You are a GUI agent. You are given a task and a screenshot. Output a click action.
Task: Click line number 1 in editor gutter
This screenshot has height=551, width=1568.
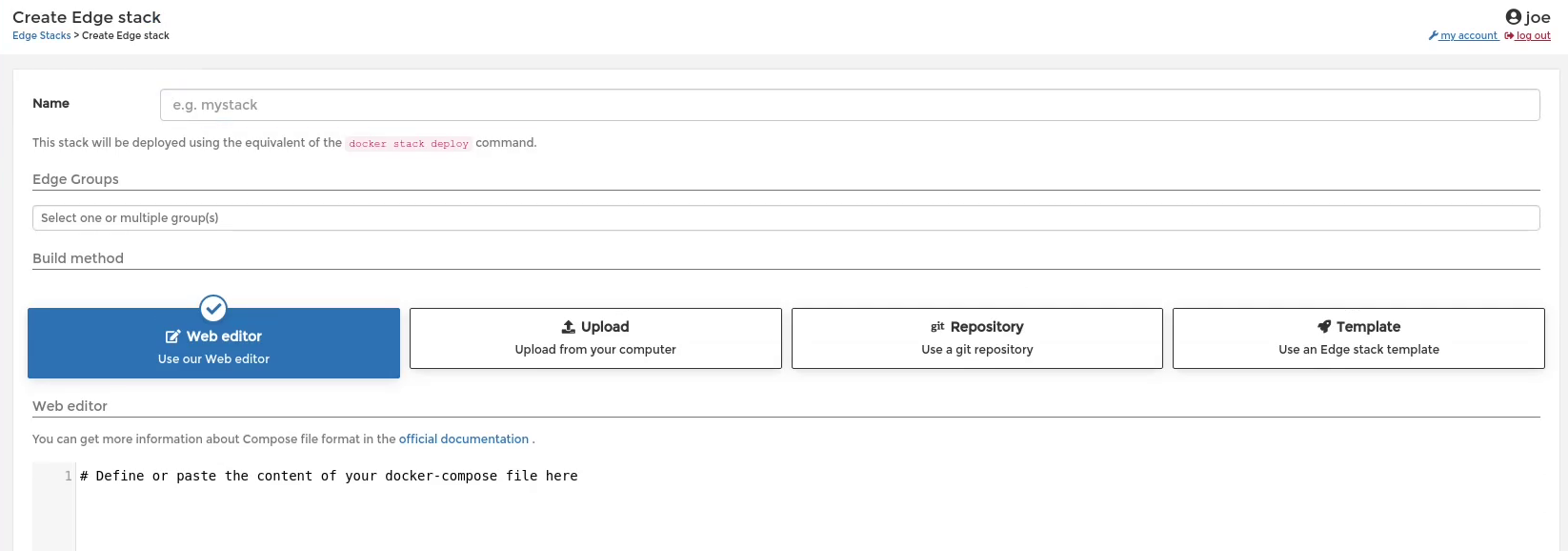tap(68, 476)
